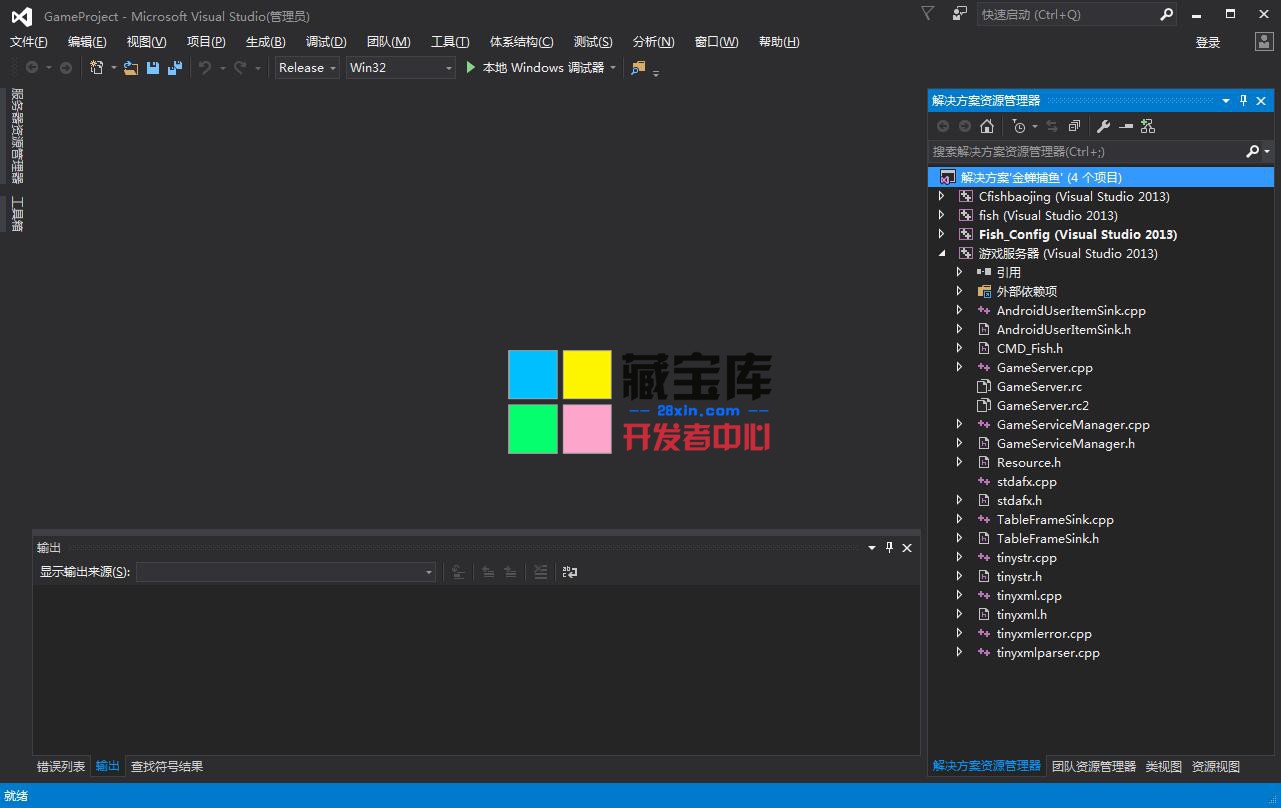Select tinyxmlparser.cpp in the tree
Viewport: 1281px width, 808px height.
[x=1048, y=652]
